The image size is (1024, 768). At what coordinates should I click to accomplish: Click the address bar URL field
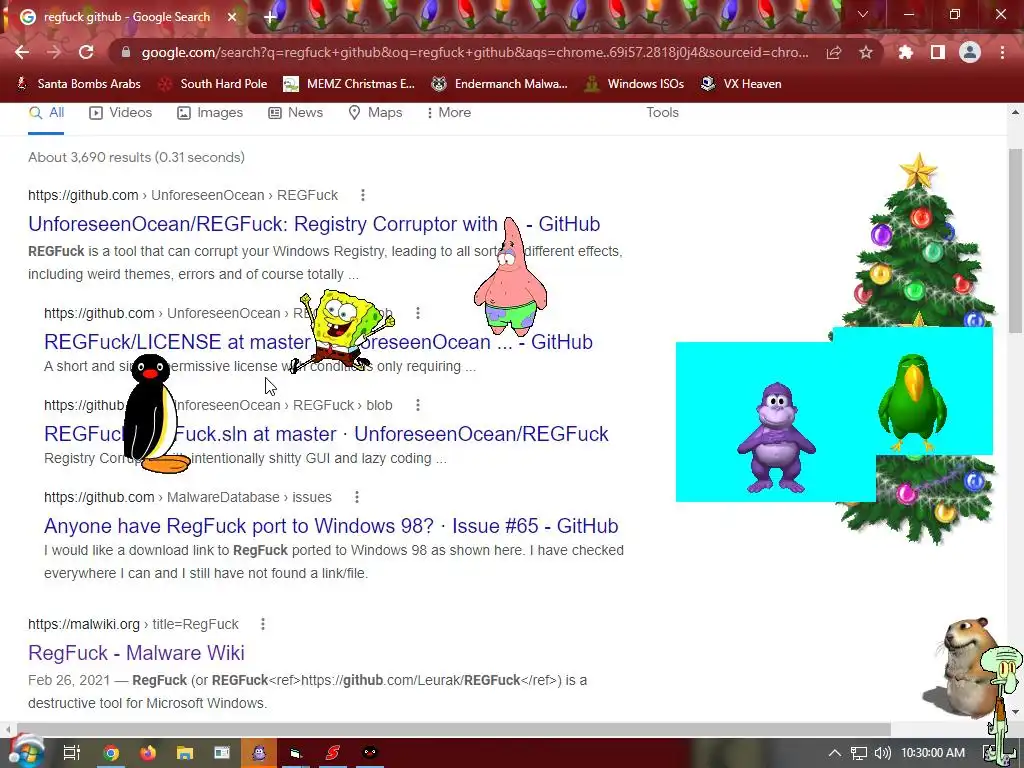pos(475,52)
